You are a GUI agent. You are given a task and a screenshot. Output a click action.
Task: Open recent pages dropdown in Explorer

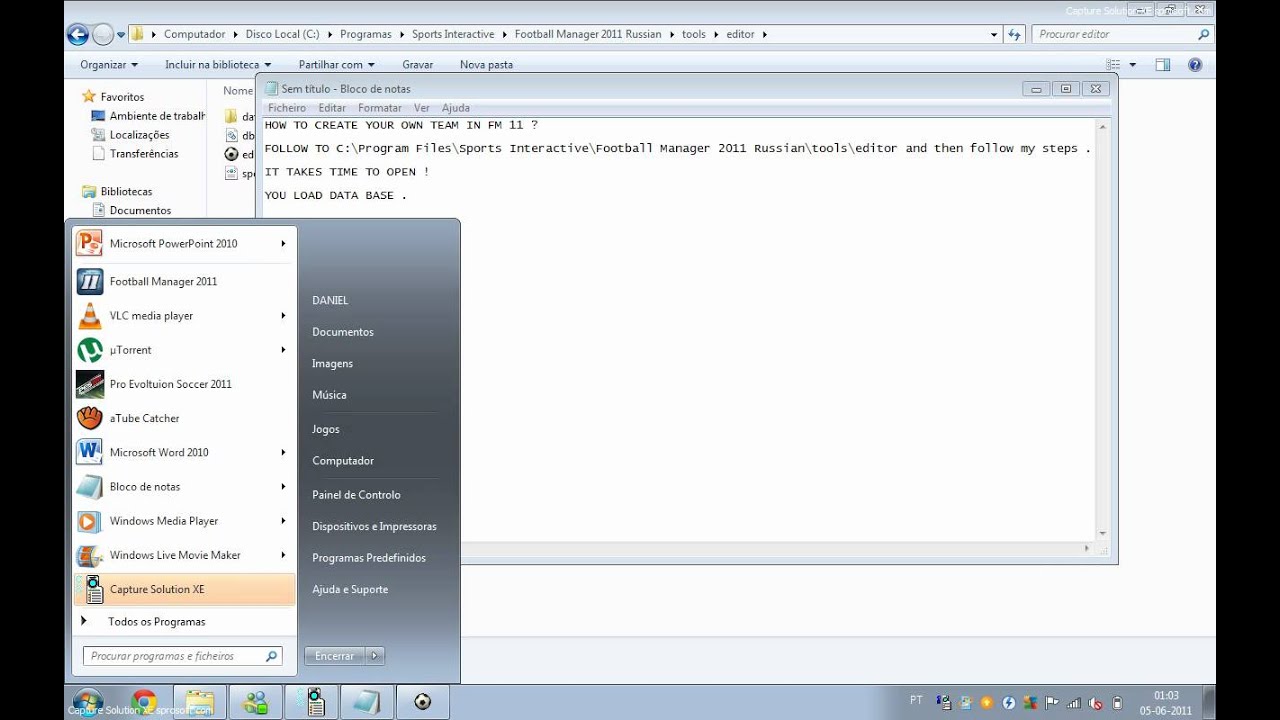click(x=121, y=35)
